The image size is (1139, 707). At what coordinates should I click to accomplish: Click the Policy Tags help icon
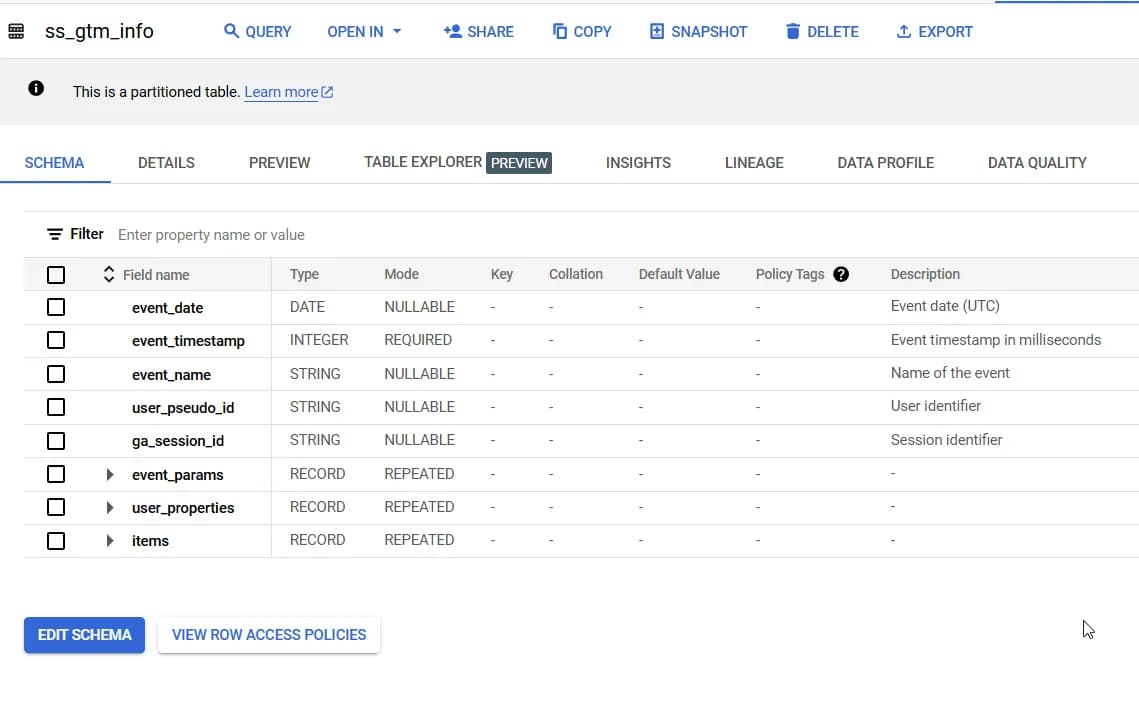tap(841, 274)
